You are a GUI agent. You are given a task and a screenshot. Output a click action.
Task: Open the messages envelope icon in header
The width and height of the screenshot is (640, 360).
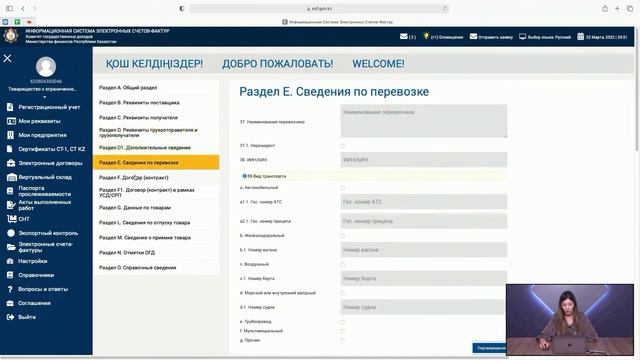pos(404,36)
